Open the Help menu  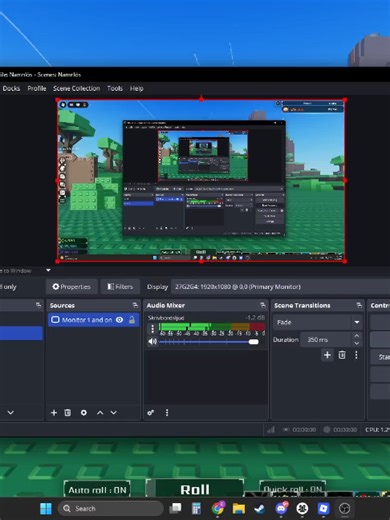tap(136, 88)
